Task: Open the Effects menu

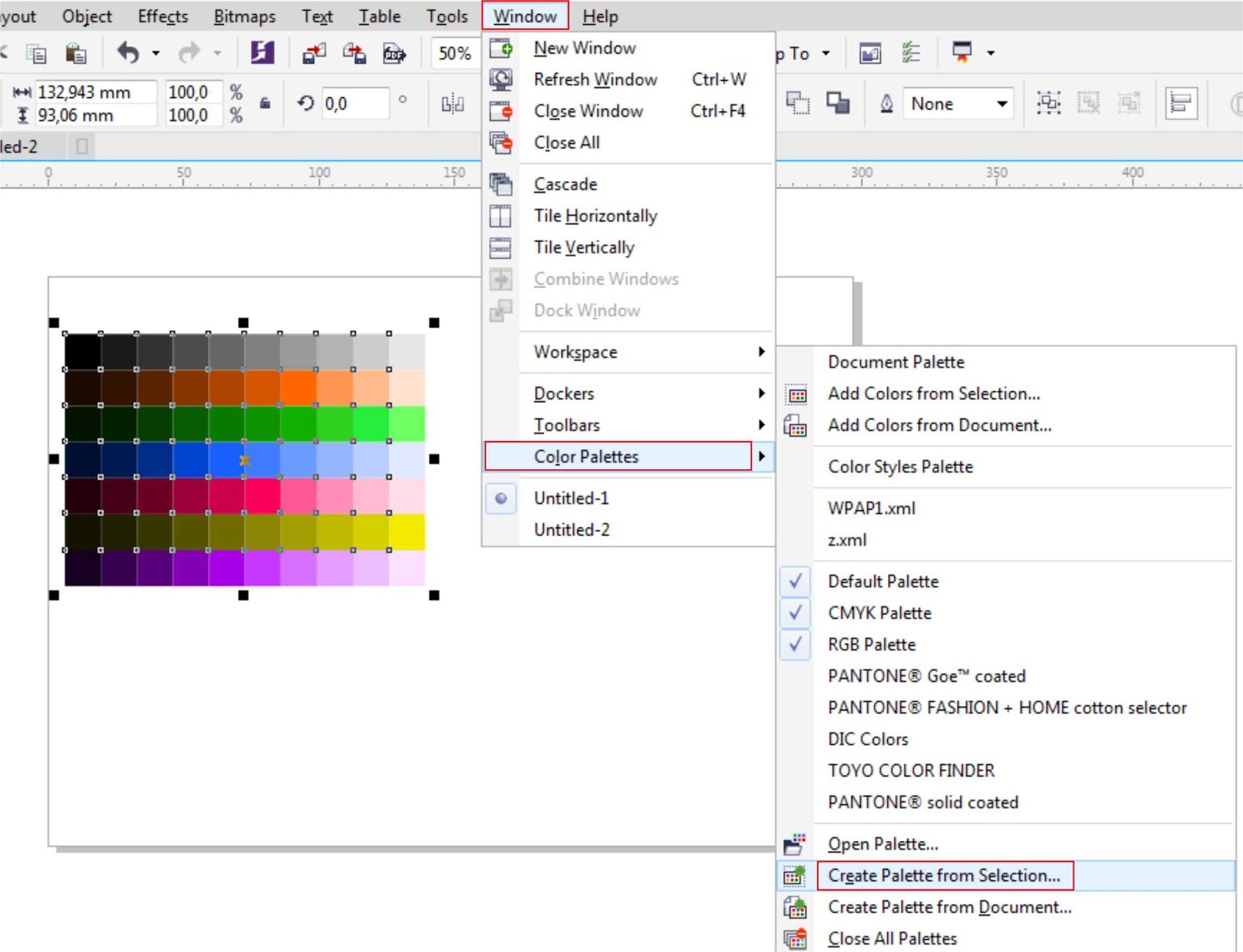Action: (x=162, y=16)
